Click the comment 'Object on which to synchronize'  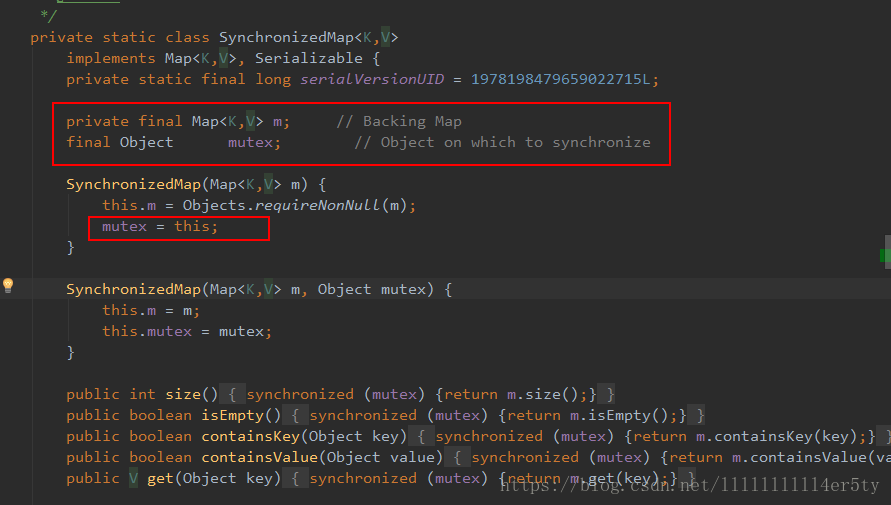click(x=515, y=143)
